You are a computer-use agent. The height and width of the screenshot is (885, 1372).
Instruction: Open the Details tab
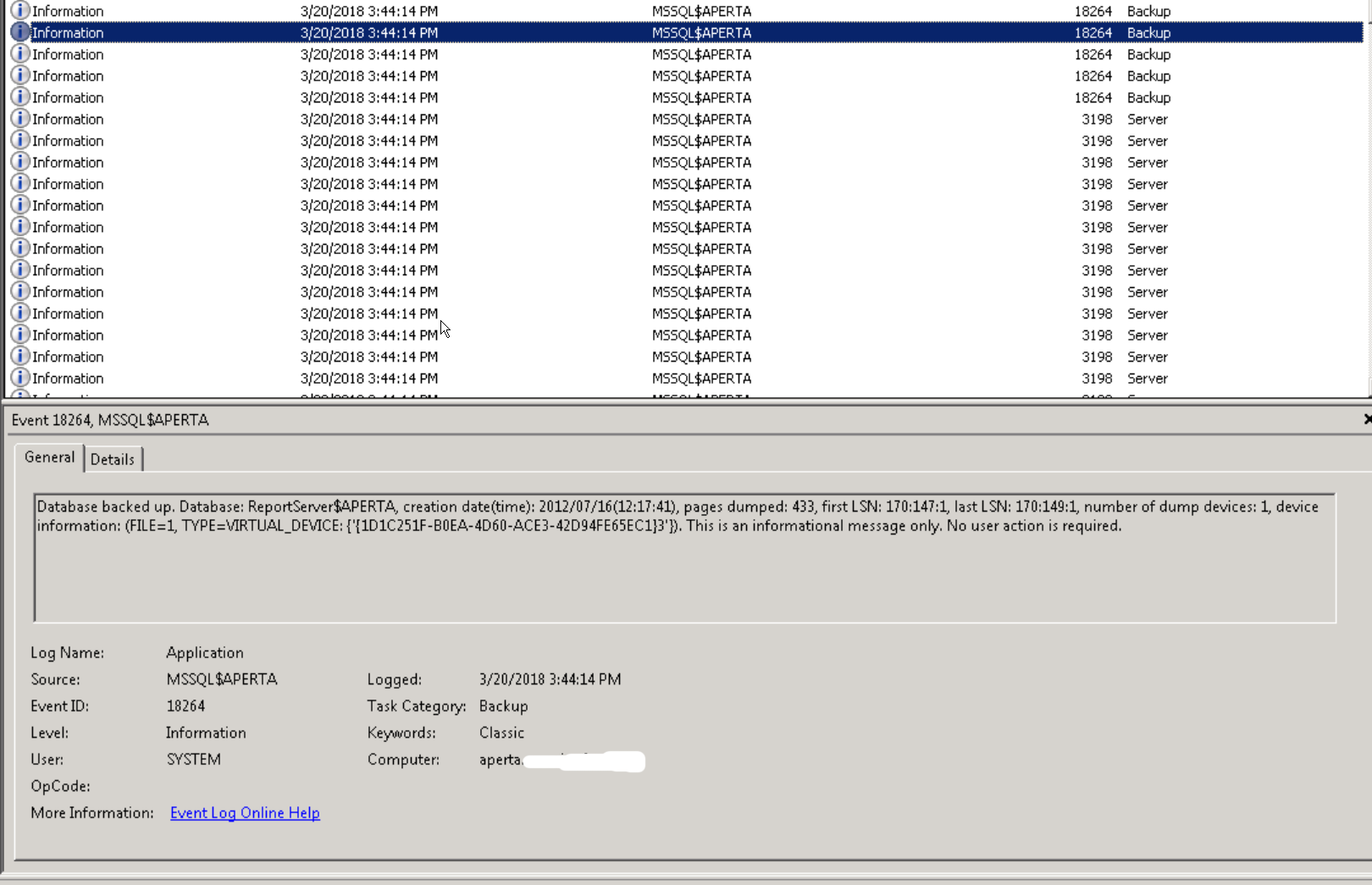coord(113,459)
